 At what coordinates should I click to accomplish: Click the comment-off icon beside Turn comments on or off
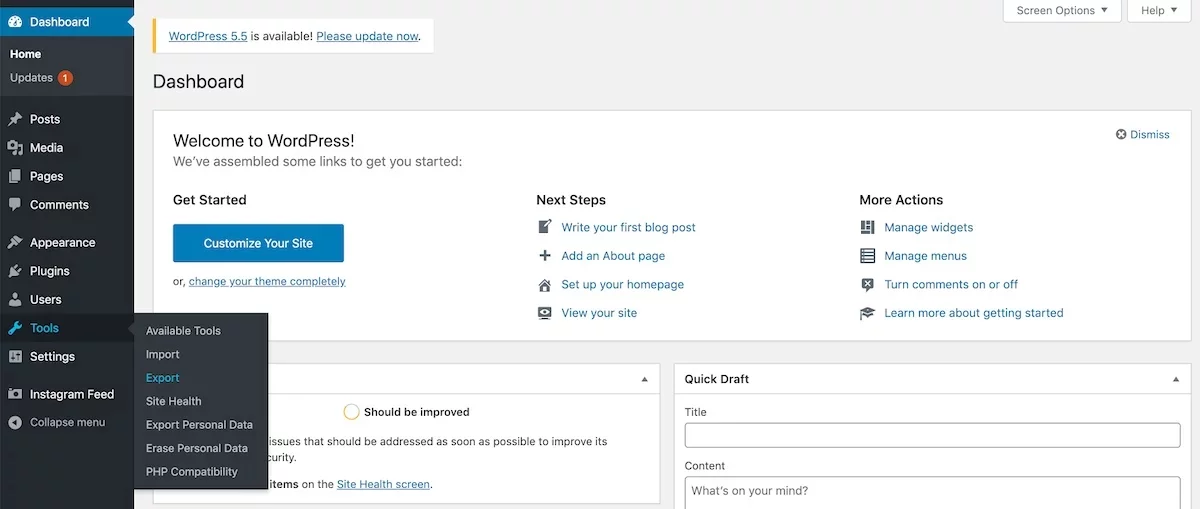pyautogui.click(x=868, y=285)
